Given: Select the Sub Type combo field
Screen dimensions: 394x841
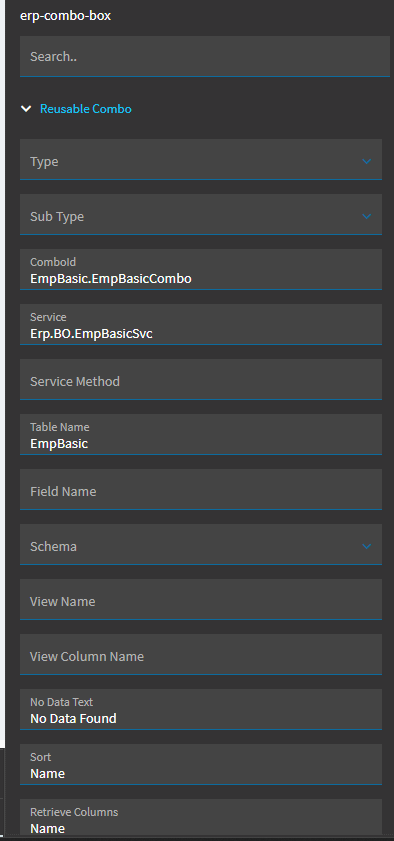Looking at the screenshot, I should click(201, 215).
